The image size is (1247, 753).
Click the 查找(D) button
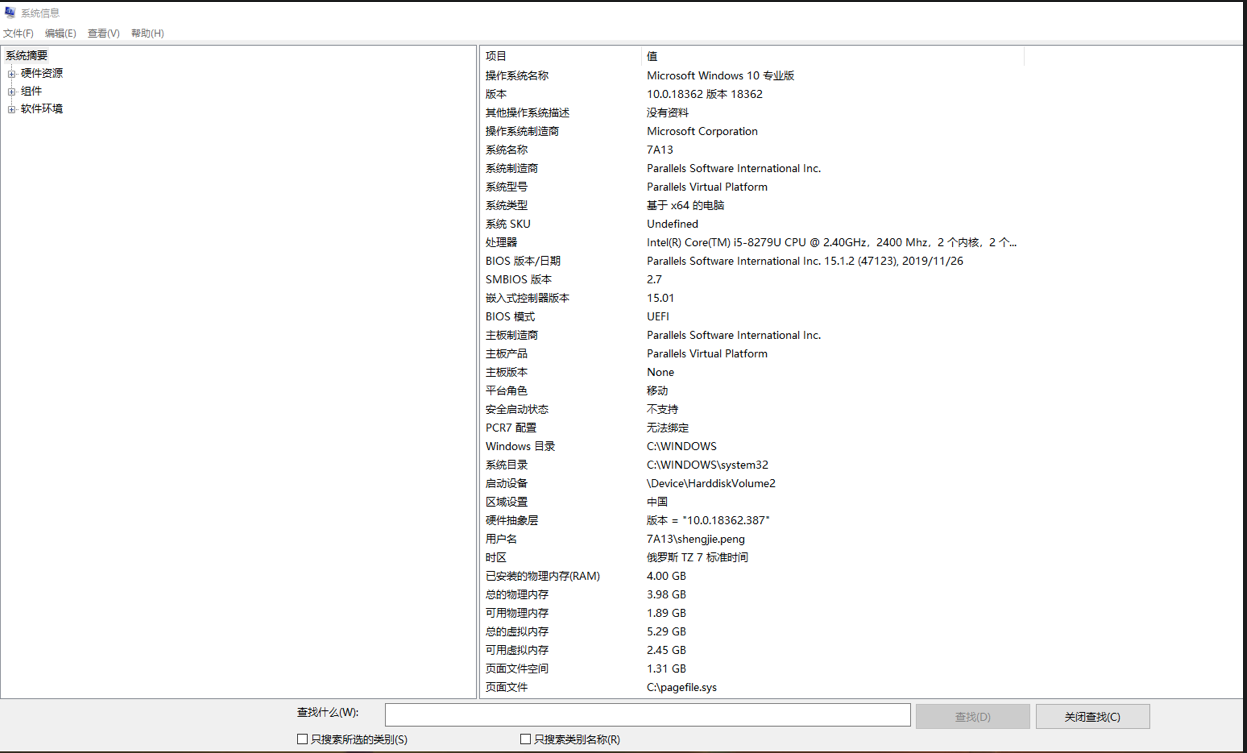pyautogui.click(x=972, y=716)
